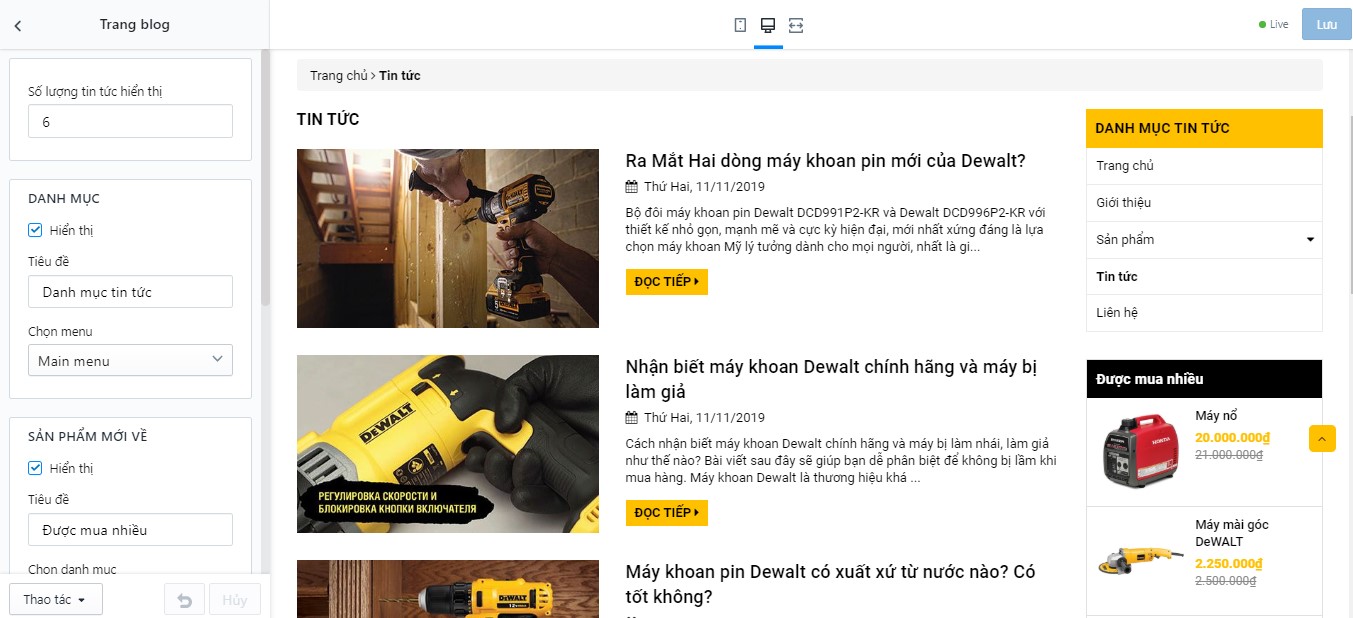Click the TIN TỨC page heading
1353x618 pixels.
coord(328,119)
